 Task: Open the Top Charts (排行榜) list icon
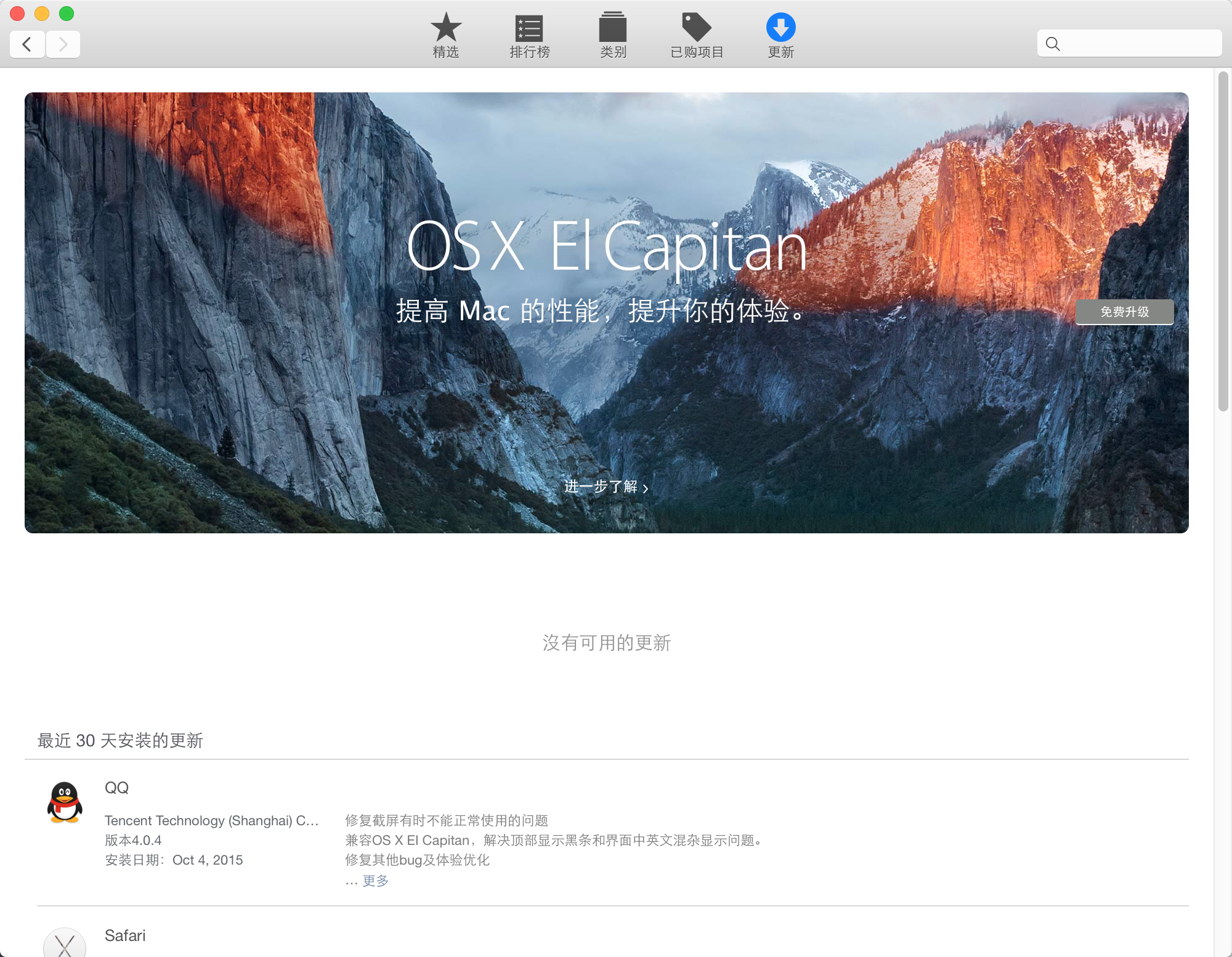coord(529,28)
